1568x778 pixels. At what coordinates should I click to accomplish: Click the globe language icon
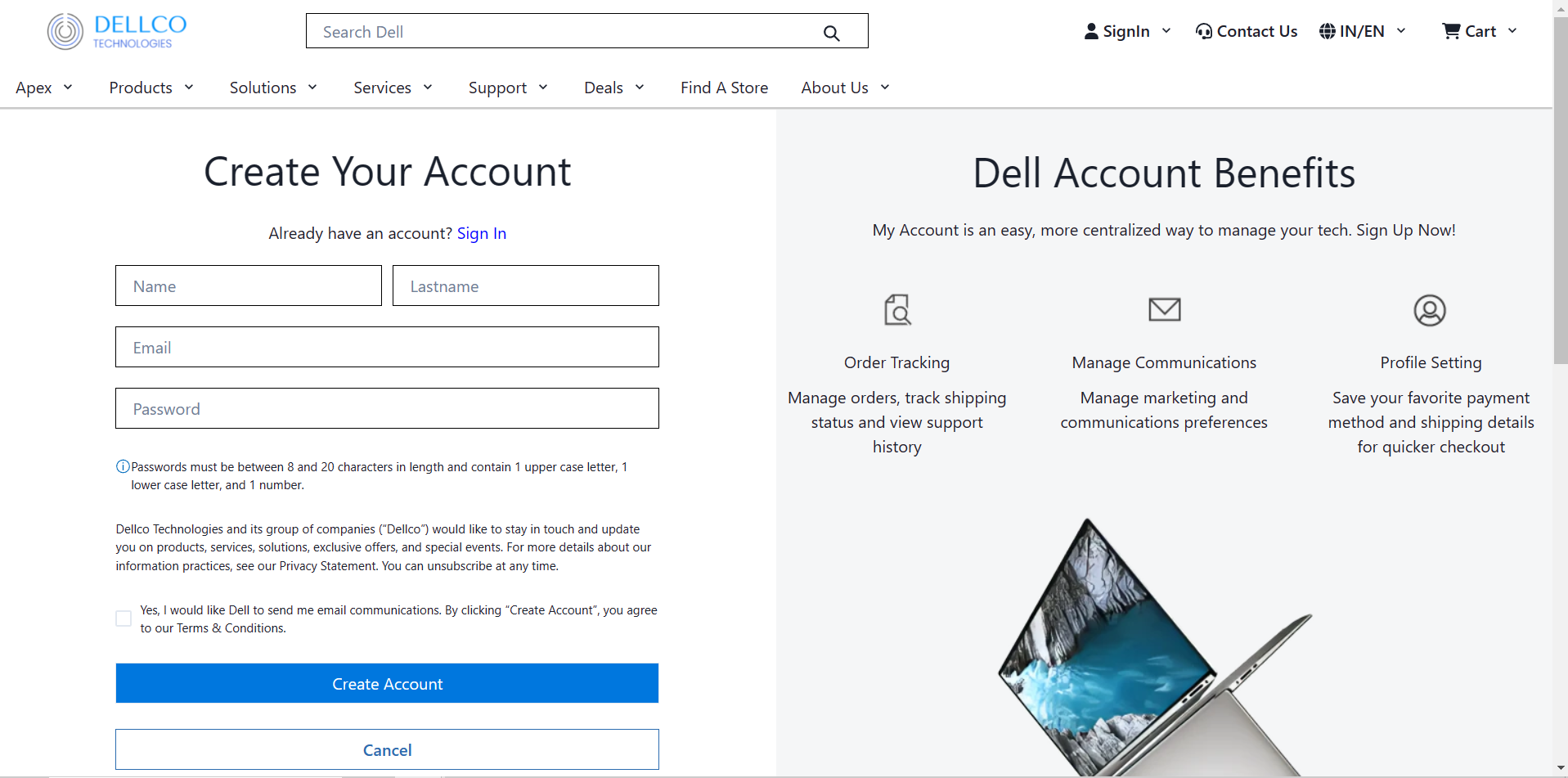pyautogui.click(x=1328, y=31)
